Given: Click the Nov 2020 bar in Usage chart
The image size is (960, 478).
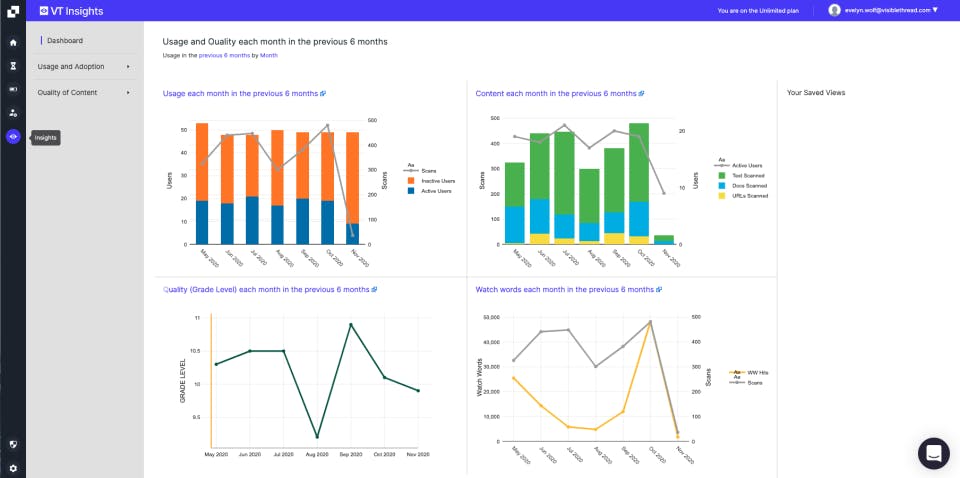Looking at the screenshot, I should coord(353,189).
